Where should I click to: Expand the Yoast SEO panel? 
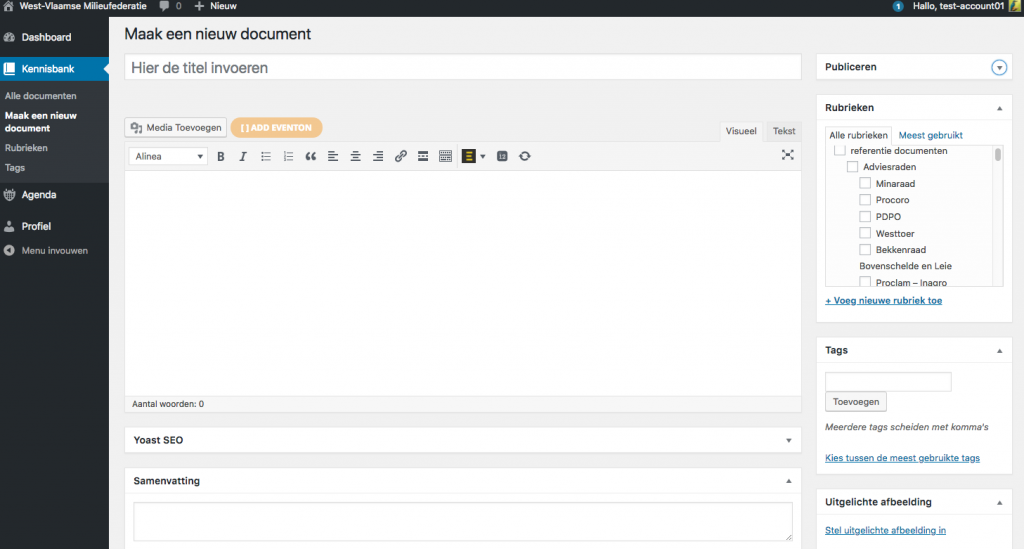[x=788, y=441]
